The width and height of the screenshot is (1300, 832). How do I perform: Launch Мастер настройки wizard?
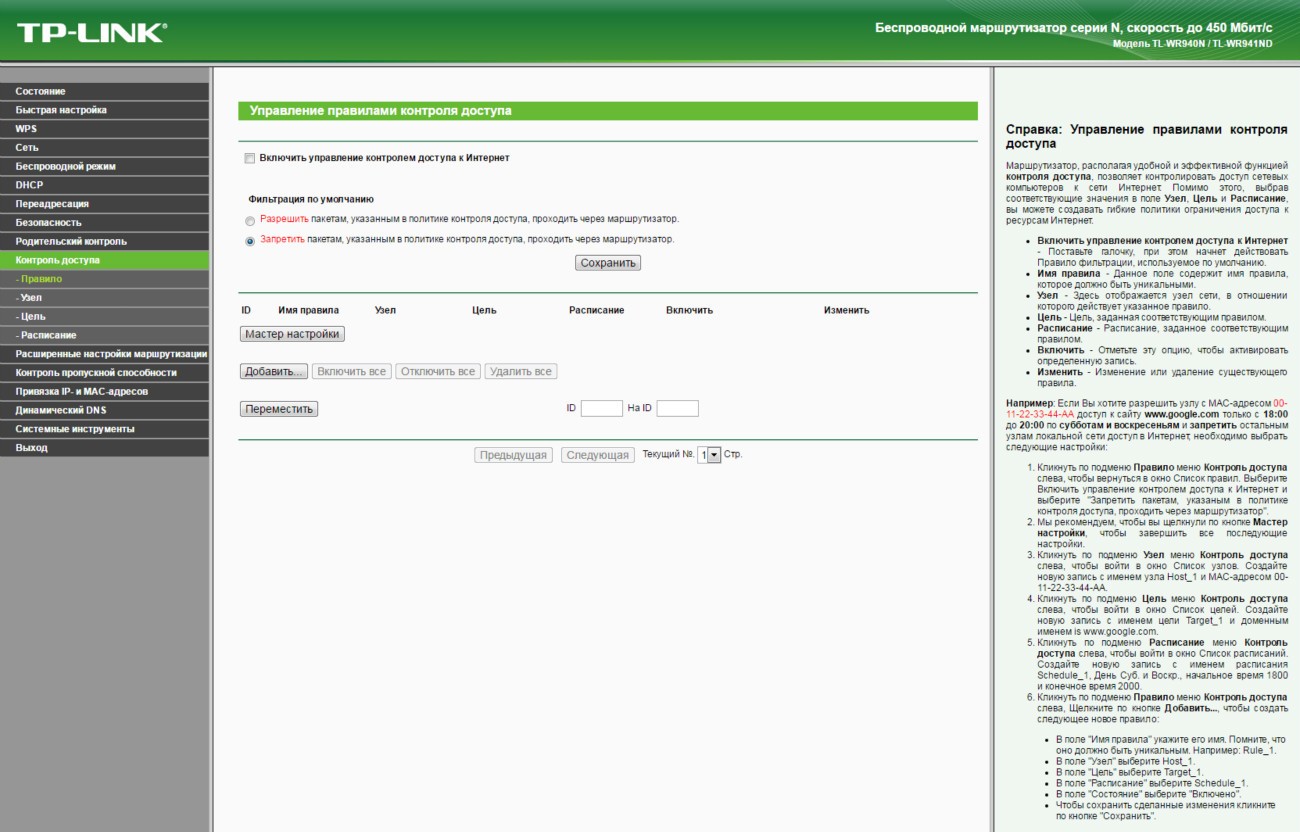(292, 334)
